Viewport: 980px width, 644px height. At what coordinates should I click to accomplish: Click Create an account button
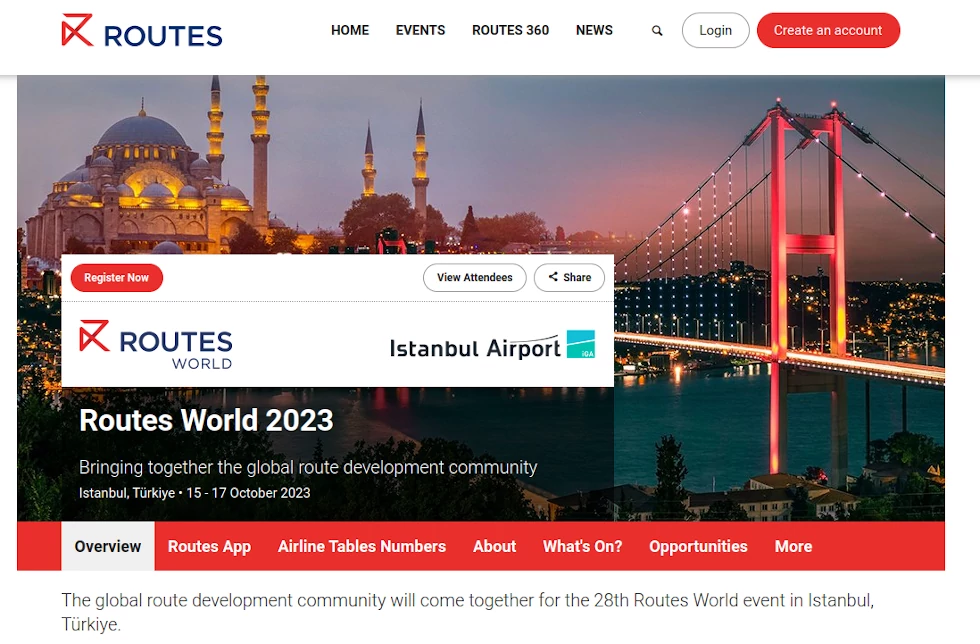[x=828, y=30]
